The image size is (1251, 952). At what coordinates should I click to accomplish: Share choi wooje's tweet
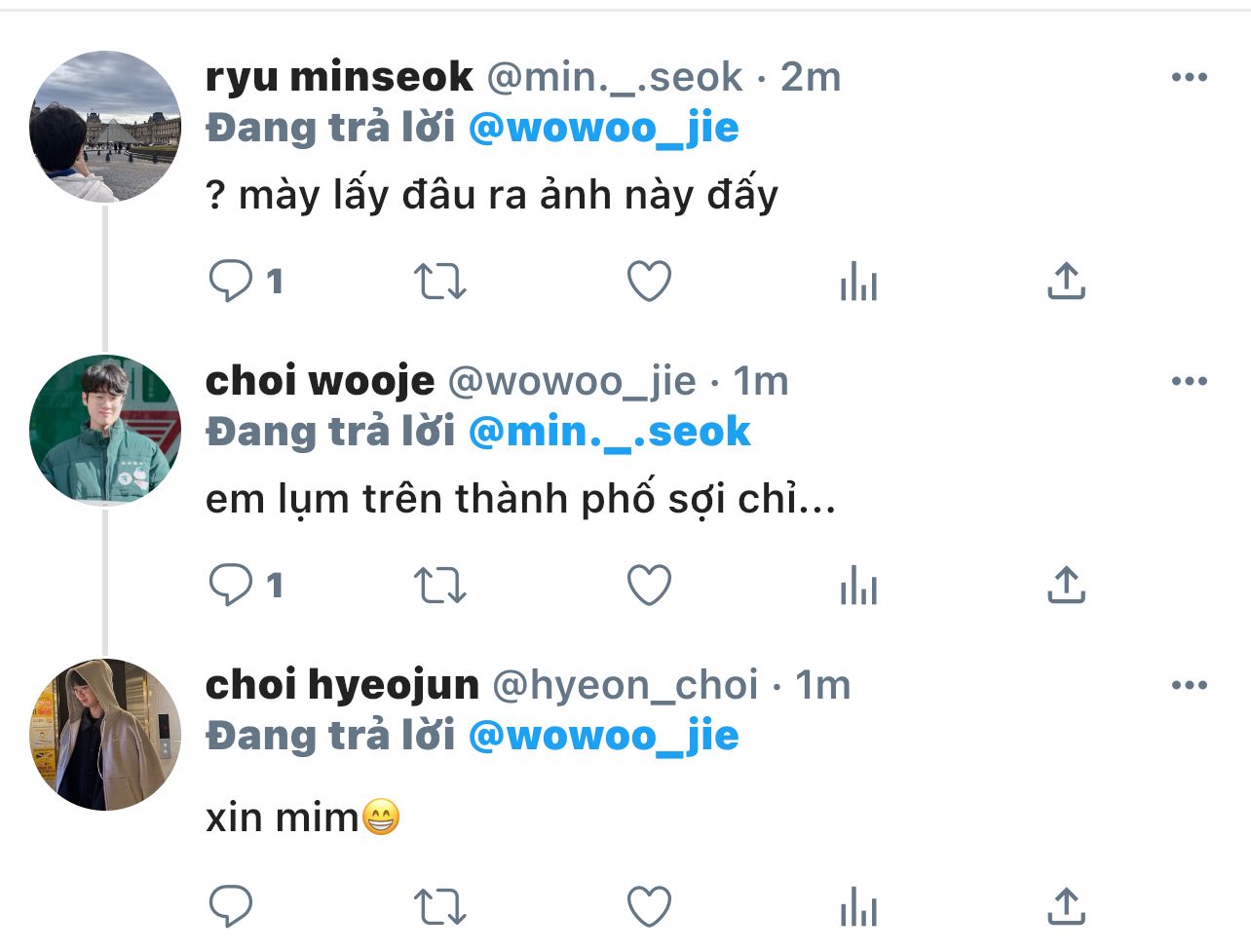click(x=1066, y=586)
